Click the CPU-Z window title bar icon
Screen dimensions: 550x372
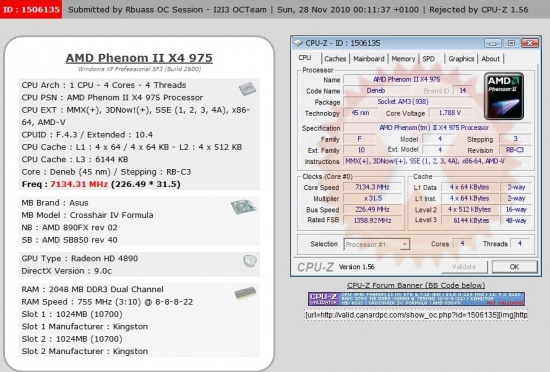point(298,43)
